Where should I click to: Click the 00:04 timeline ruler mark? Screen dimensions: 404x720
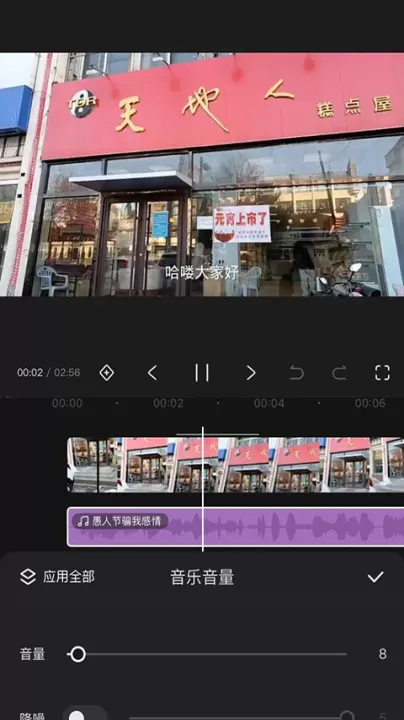click(269, 403)
